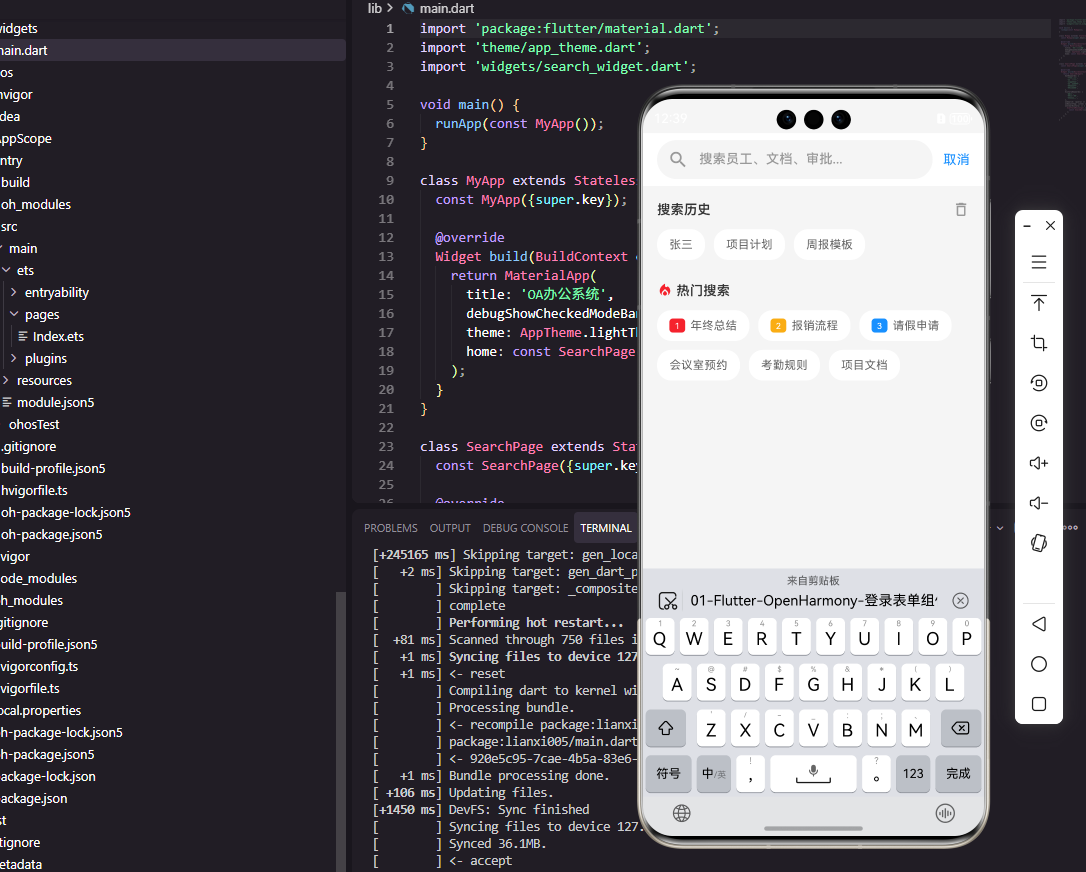Decrease device volume with the volume-down icon

(1038, 502)
